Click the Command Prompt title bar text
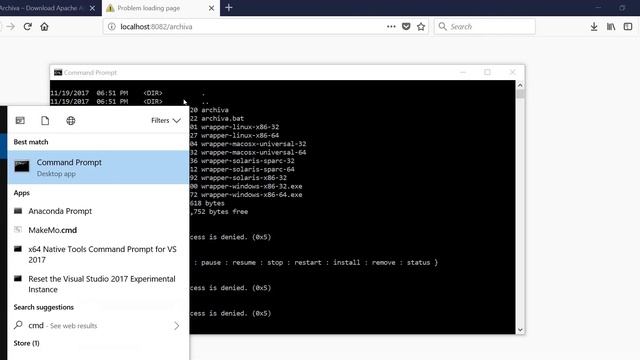640x360 pixels. [90, 72]
